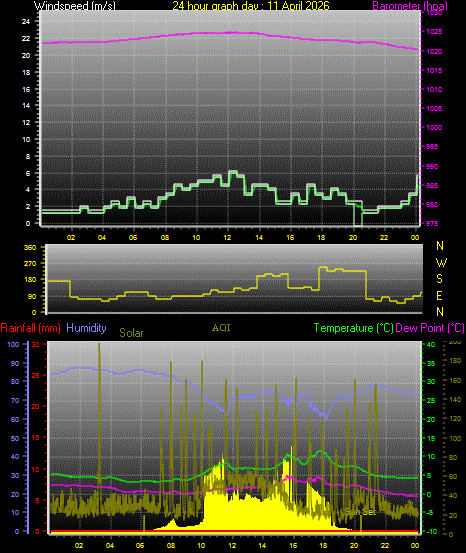The height and width of the screenshot is (553, 466).
Task: Click the 180 wind direction axis value
Action: [30, 280]
